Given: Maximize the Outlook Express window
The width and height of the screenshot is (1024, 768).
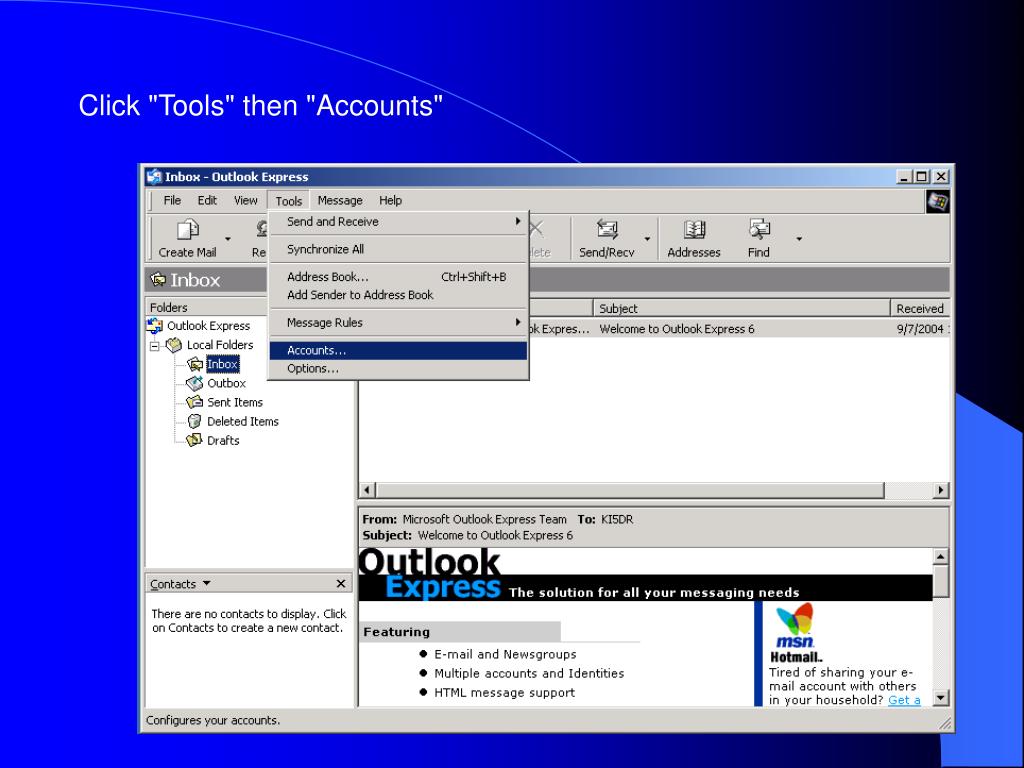Looking at the screenshot, I should (x=921, y=176).
